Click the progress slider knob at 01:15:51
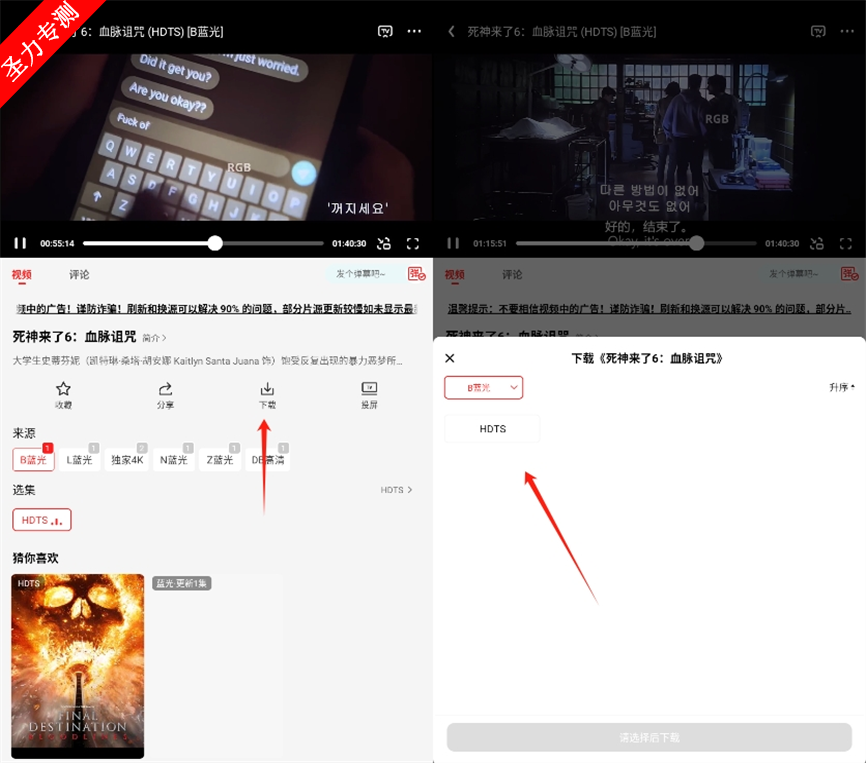 [x=696, y=243]
